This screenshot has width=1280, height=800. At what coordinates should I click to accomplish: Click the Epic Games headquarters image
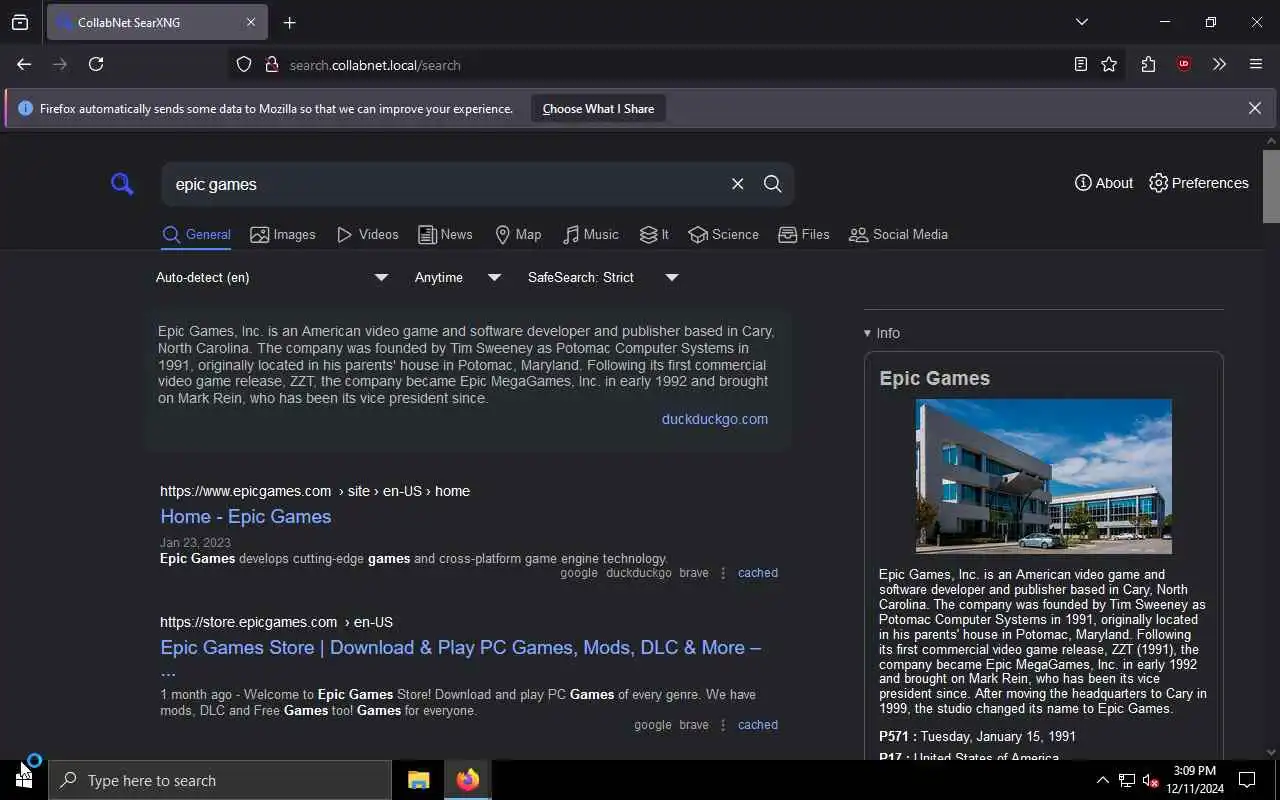pyautogui.click(x=1043, y=476)
